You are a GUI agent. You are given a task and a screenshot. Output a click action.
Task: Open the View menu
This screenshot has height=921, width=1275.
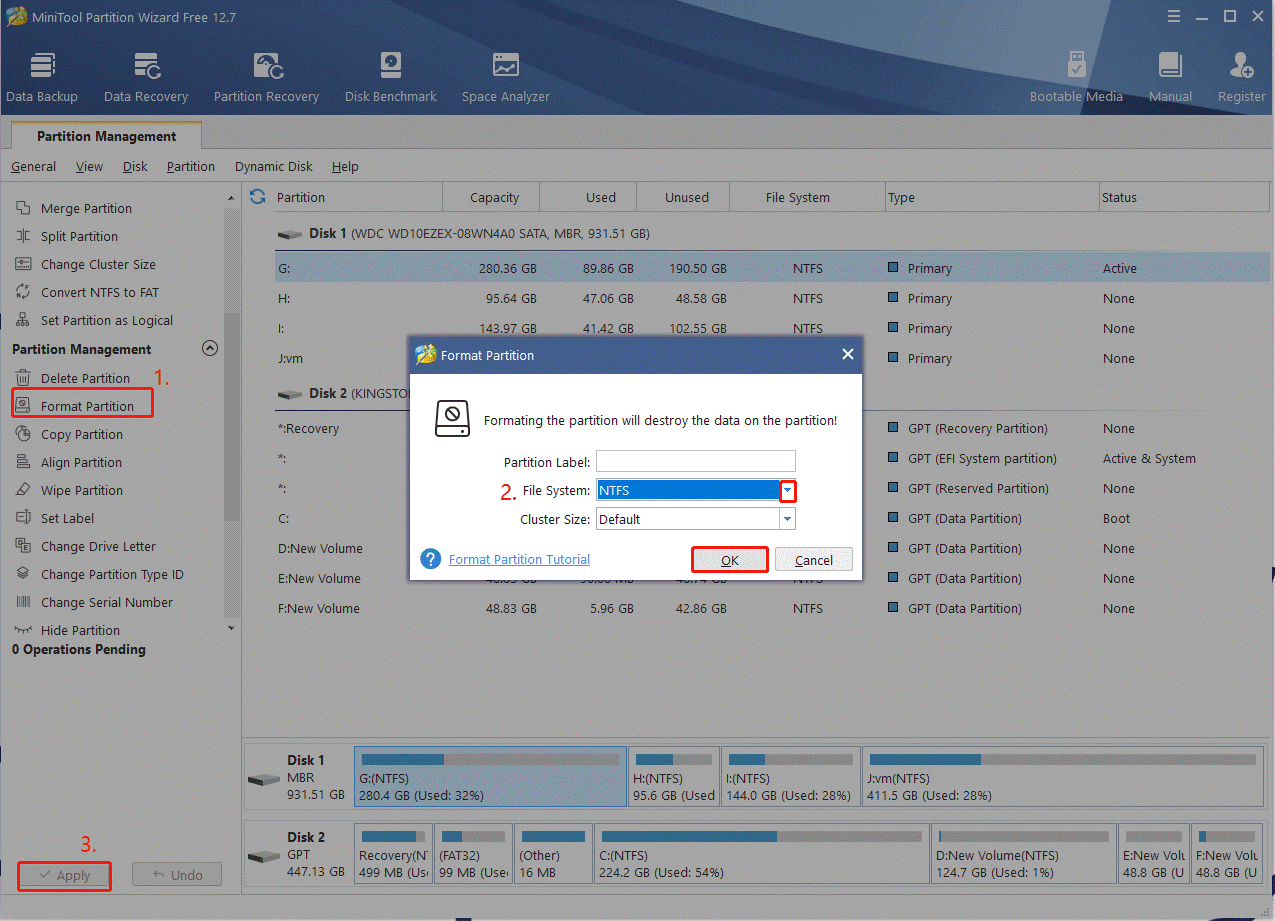coord(89,166)
